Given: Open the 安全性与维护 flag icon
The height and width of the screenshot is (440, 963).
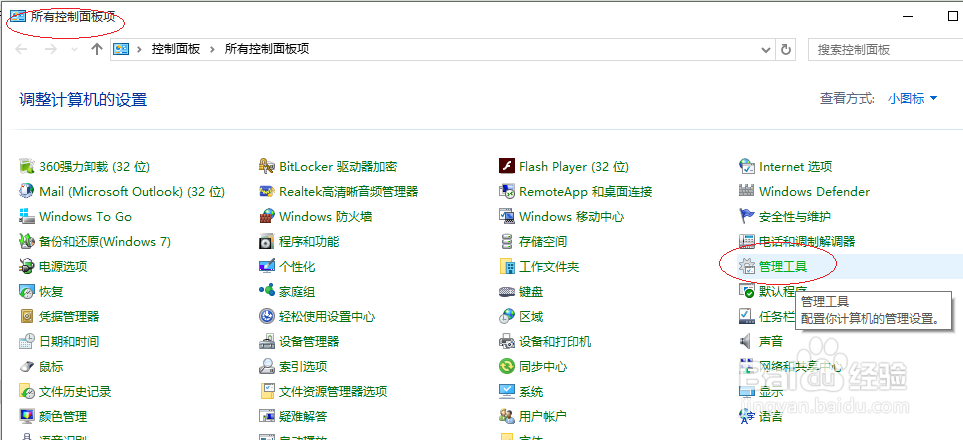Looking at the screenshot, I should pos(746,217).
